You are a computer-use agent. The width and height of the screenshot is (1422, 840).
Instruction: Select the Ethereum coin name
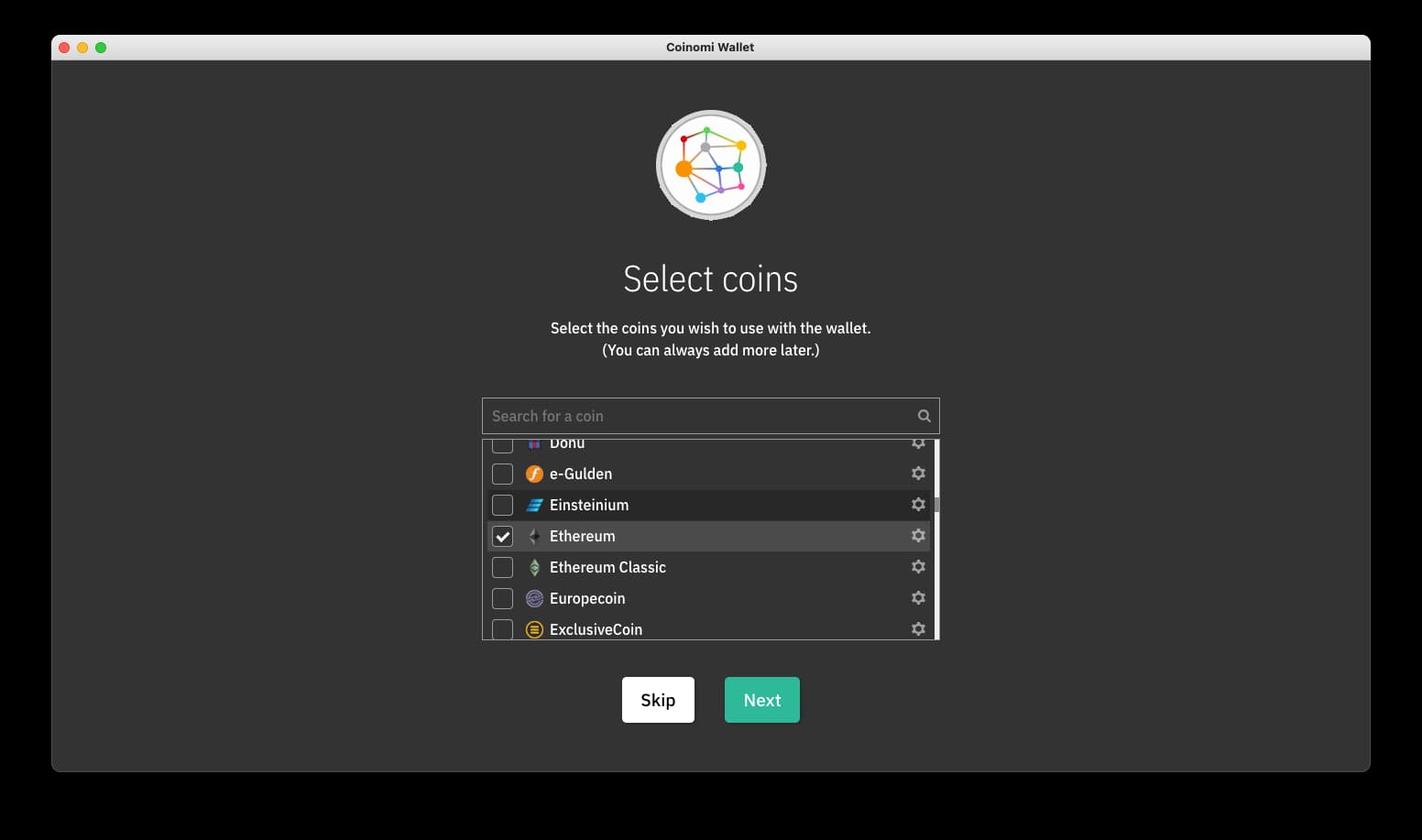tap(583, 536)
